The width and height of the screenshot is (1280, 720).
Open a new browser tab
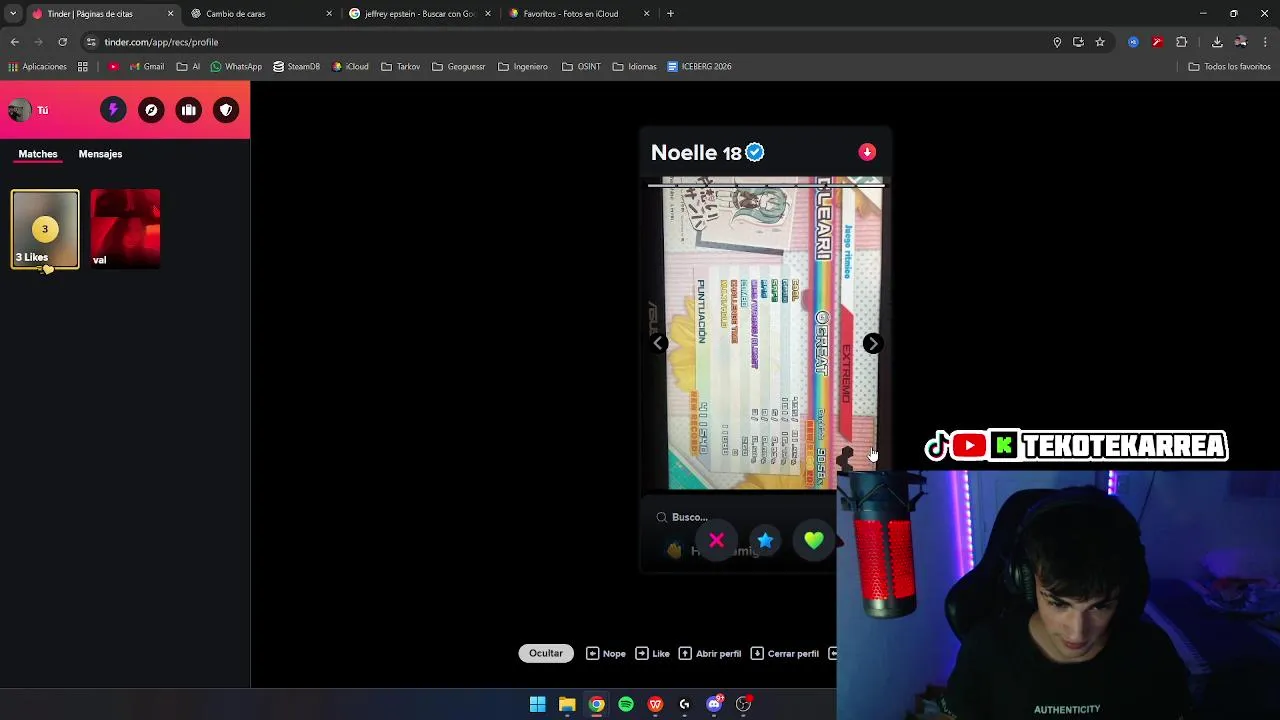point(670,14)
